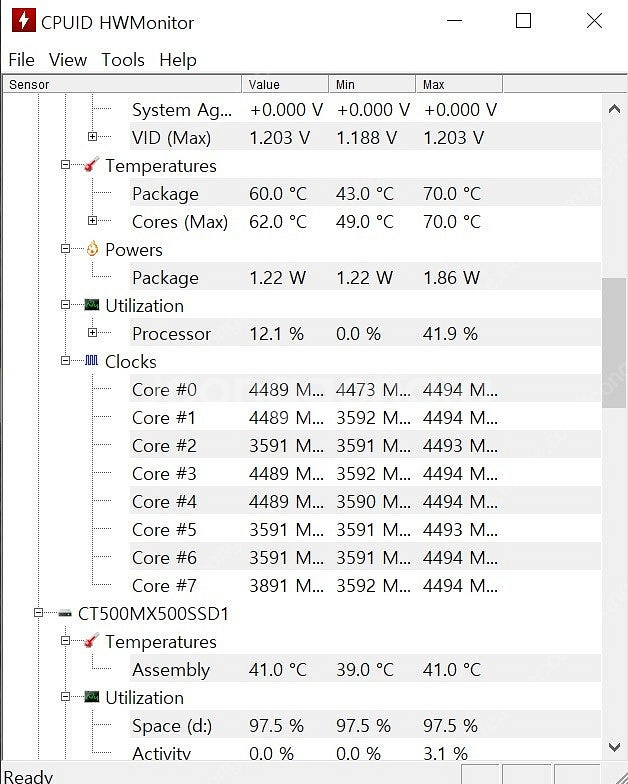
Task: Collapse the Clocks group
Action: [66, 360]
